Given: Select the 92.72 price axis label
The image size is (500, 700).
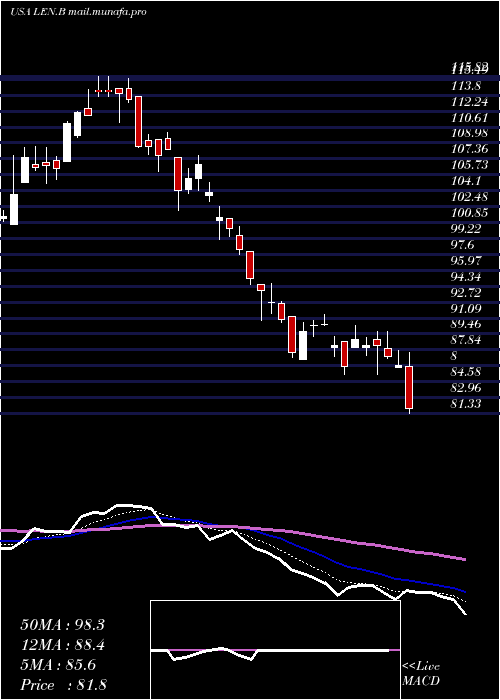Looking at the screenshot, I should pos(466,293).
